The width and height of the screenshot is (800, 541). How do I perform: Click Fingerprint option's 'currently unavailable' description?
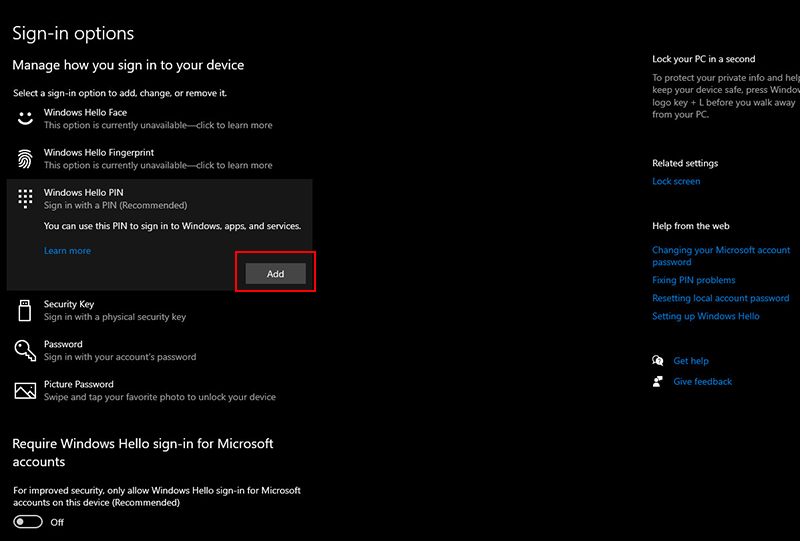pos(158,165)
